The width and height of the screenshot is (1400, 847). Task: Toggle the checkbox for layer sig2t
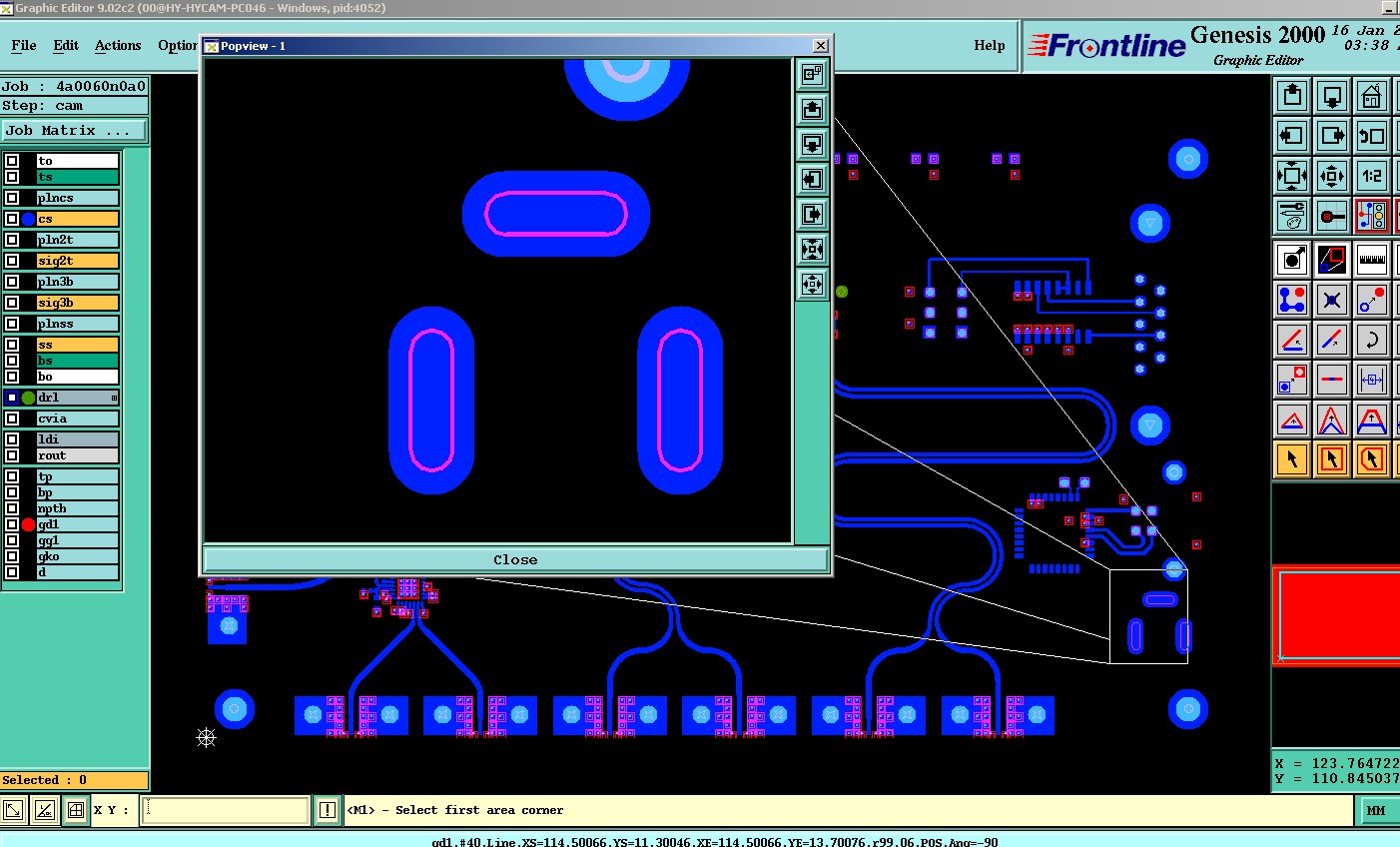pos(12,261)
